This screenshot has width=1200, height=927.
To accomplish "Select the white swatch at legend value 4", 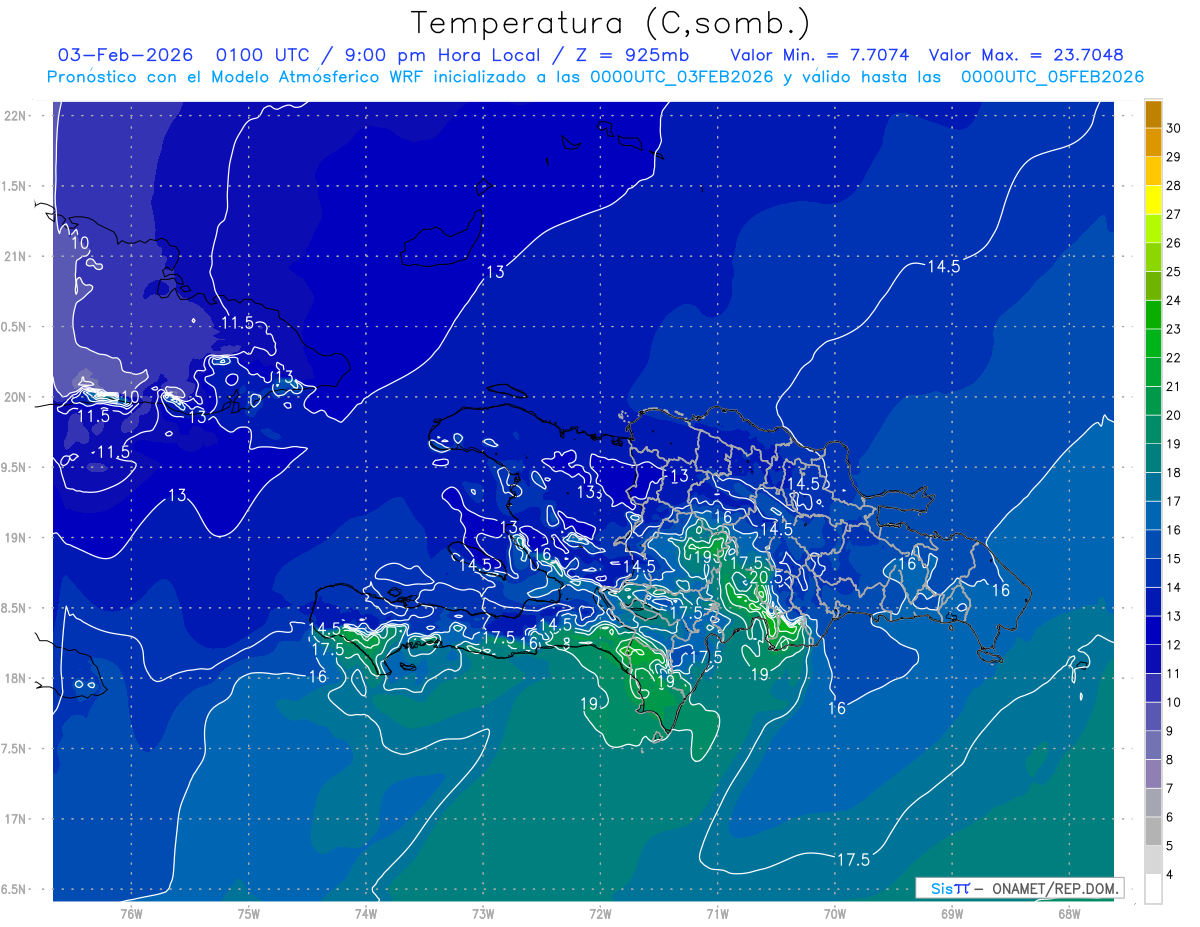I will tap(1153, 889).
